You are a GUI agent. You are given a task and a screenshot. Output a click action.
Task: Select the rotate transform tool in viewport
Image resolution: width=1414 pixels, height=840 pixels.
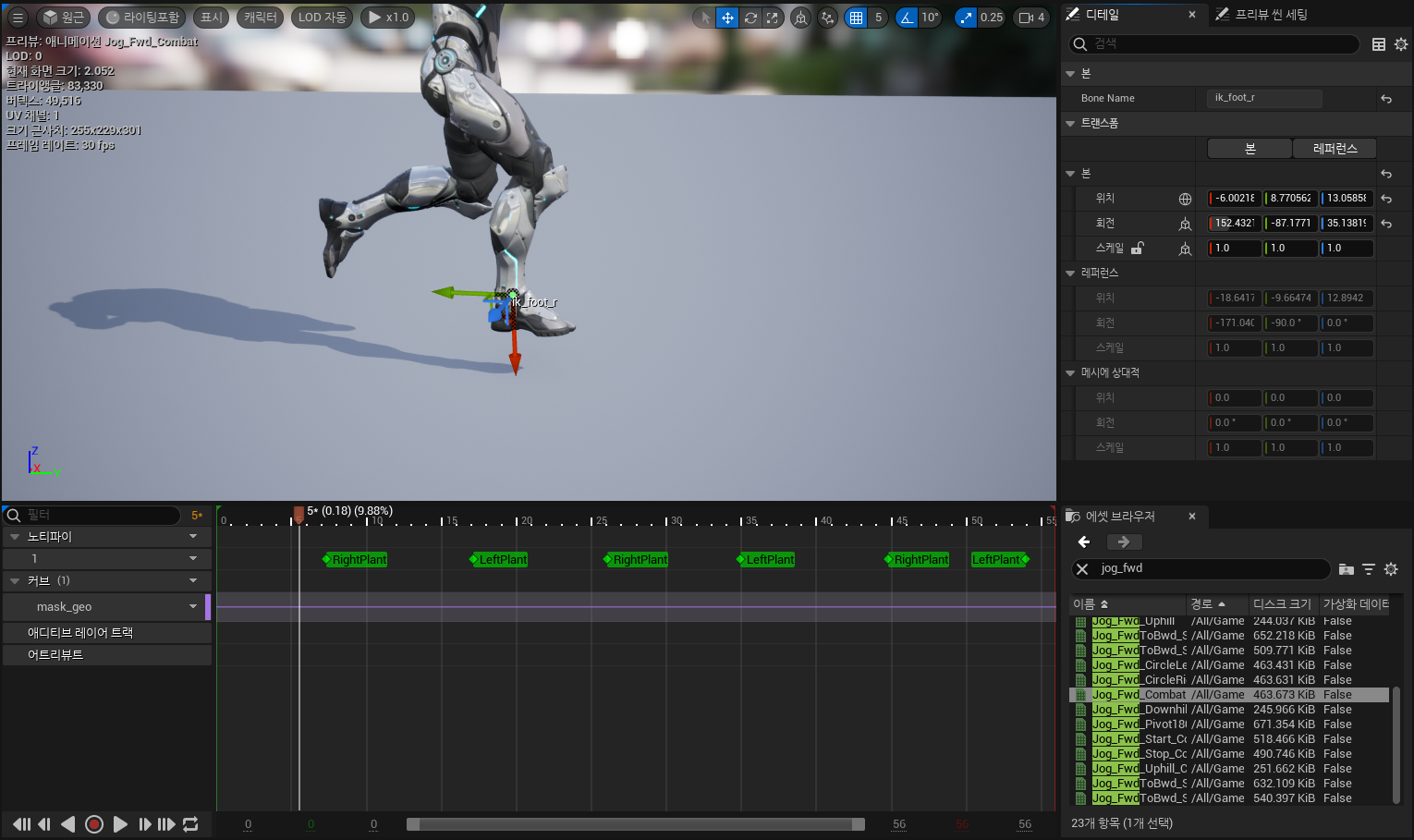click(750, 18)
